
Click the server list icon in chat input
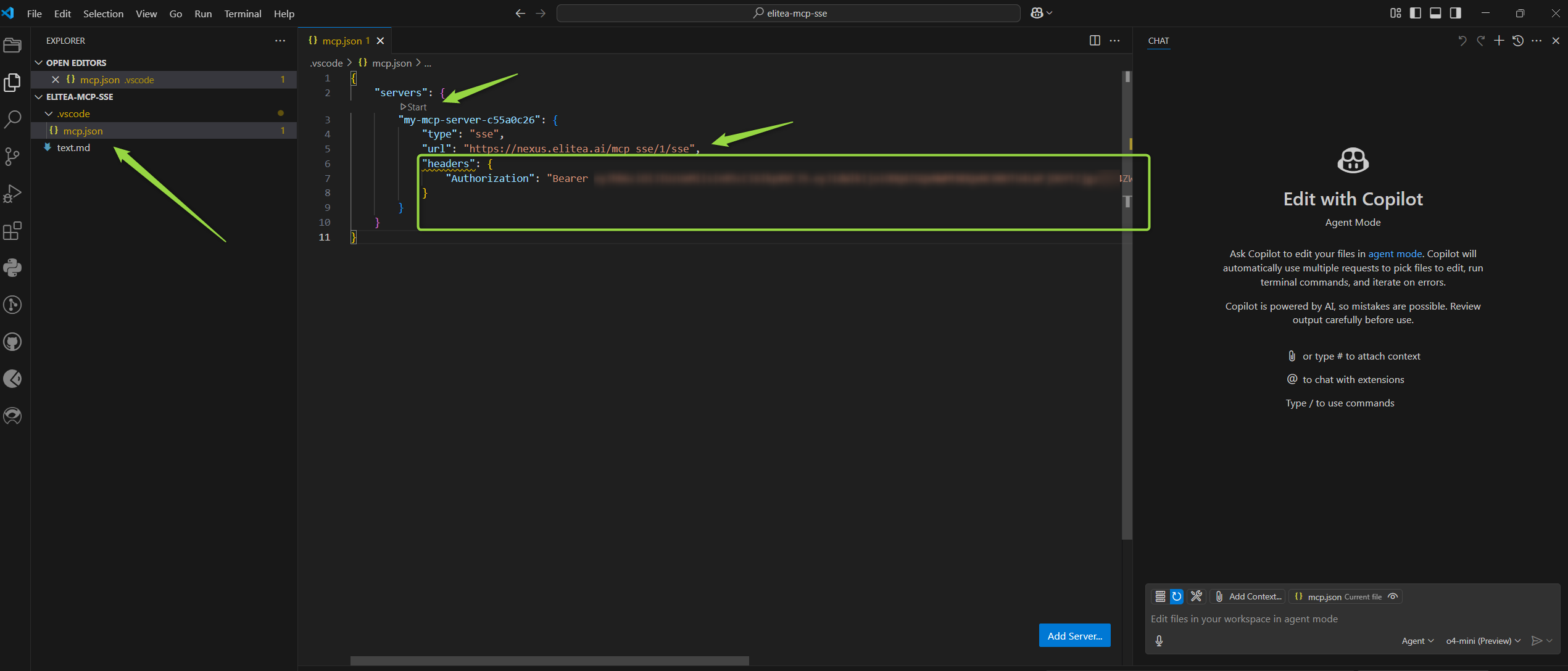tap(1160, 596)
